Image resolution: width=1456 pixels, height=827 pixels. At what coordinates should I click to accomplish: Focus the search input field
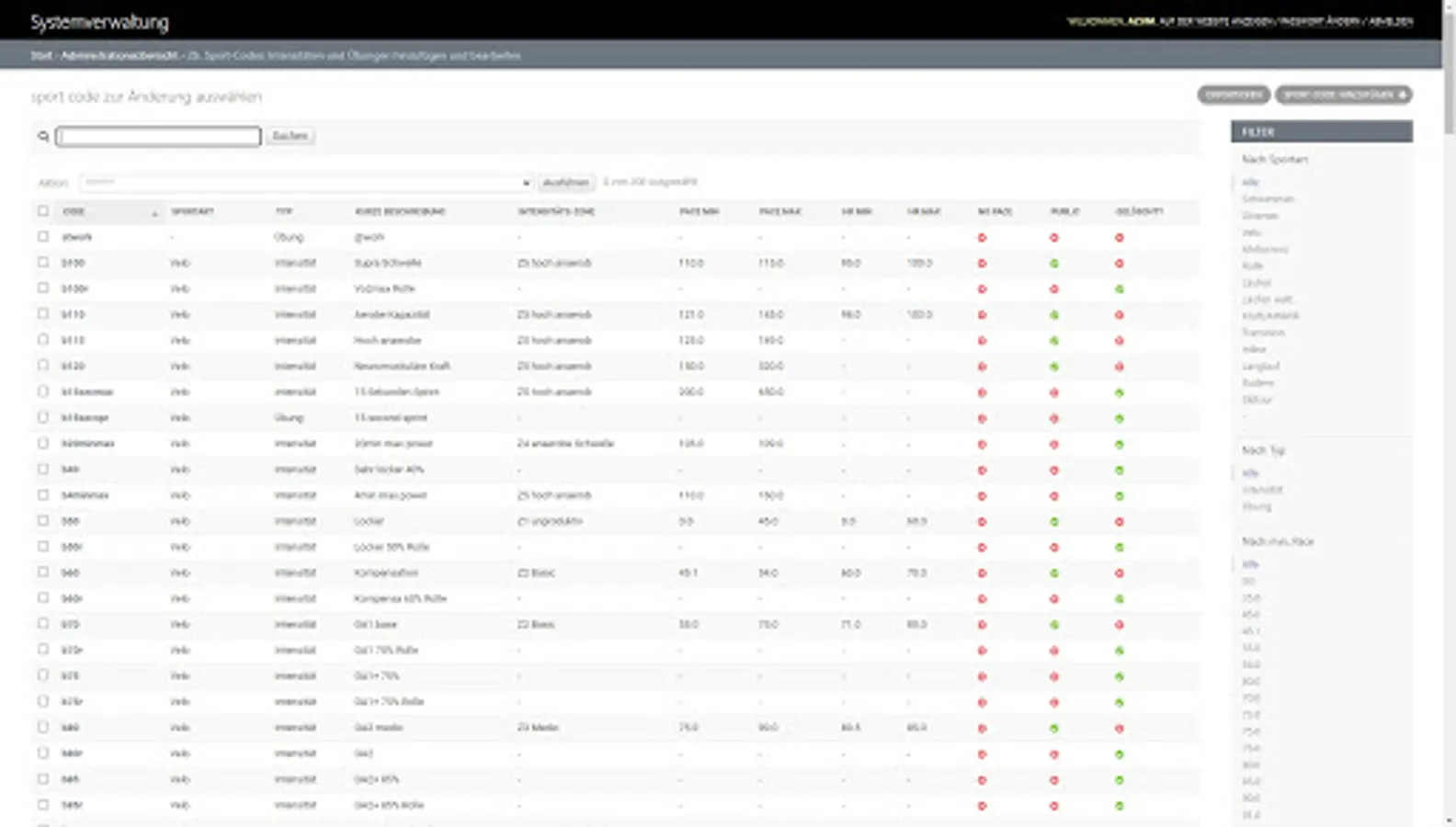coord(158,137)
